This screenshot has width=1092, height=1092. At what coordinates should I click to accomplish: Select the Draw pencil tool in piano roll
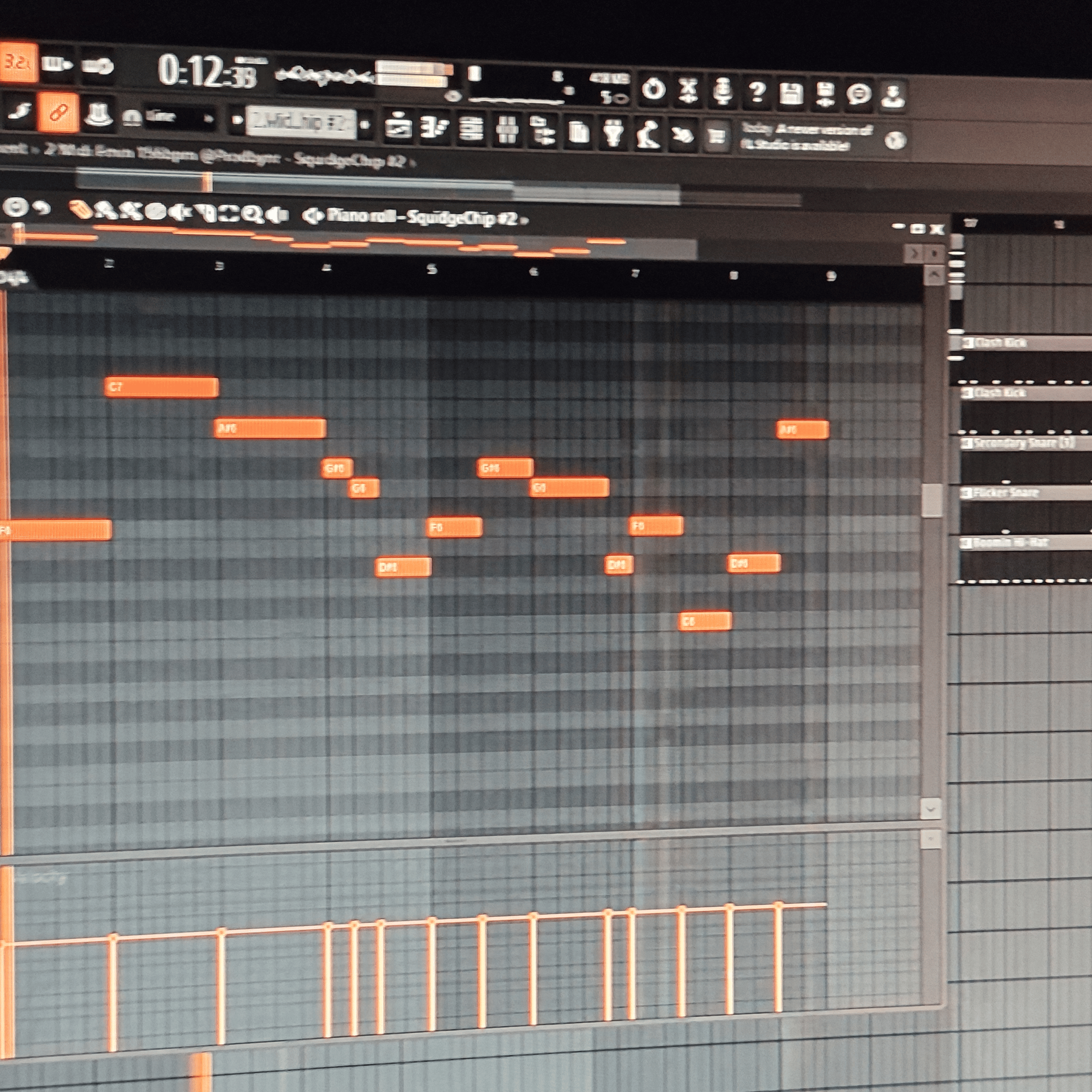[81, 209]
